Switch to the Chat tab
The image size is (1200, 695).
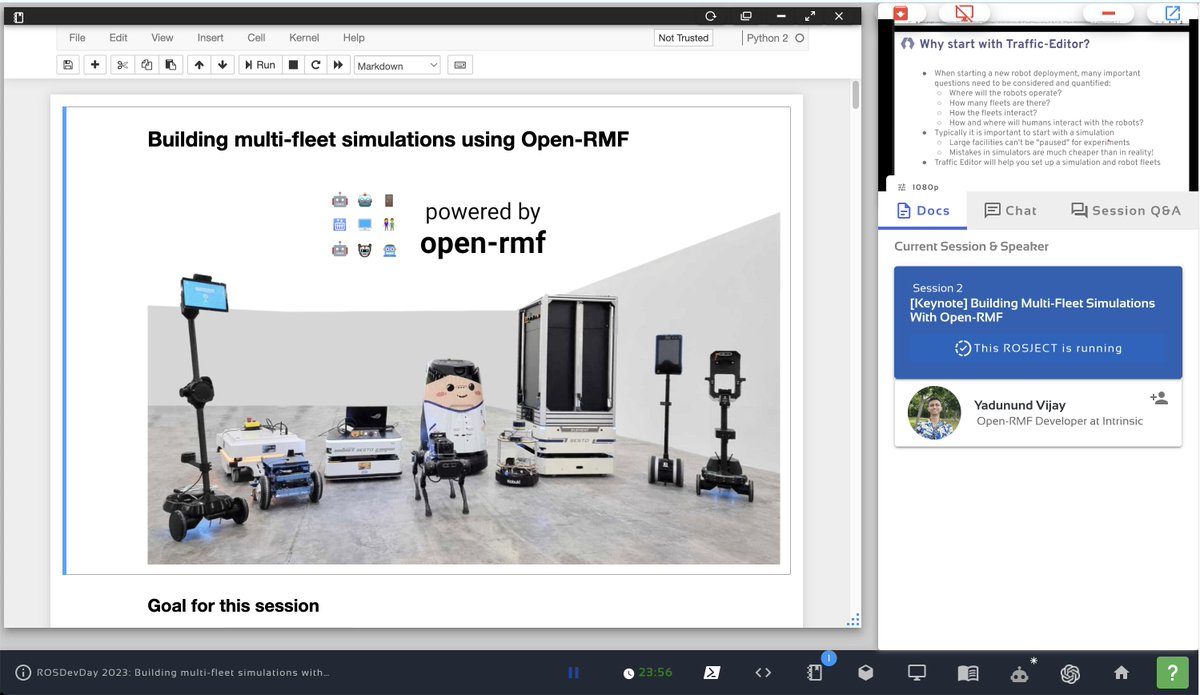pyautogui.click(x=1010, y=210)
